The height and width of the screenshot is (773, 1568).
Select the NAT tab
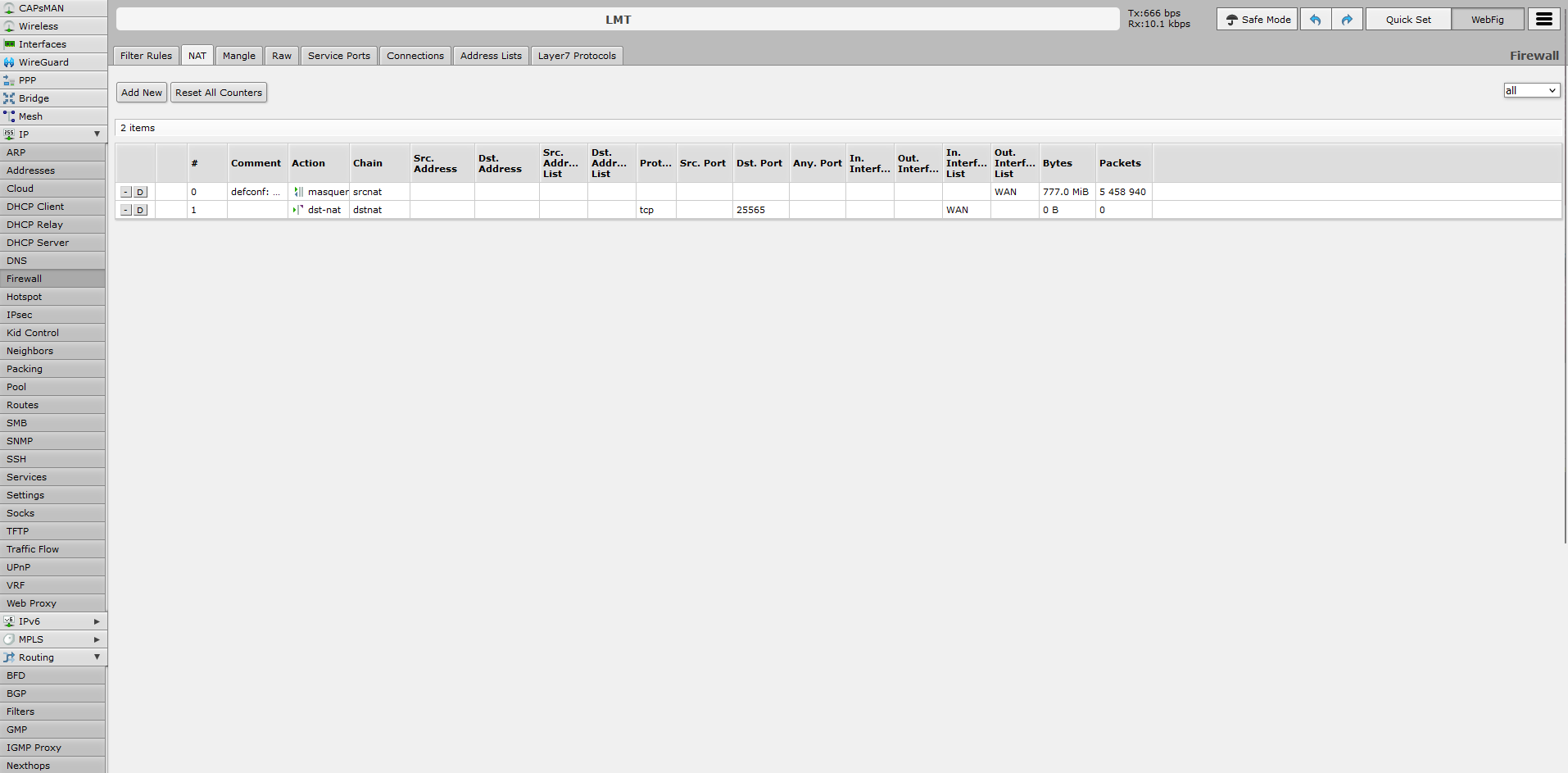pos(197,56)
